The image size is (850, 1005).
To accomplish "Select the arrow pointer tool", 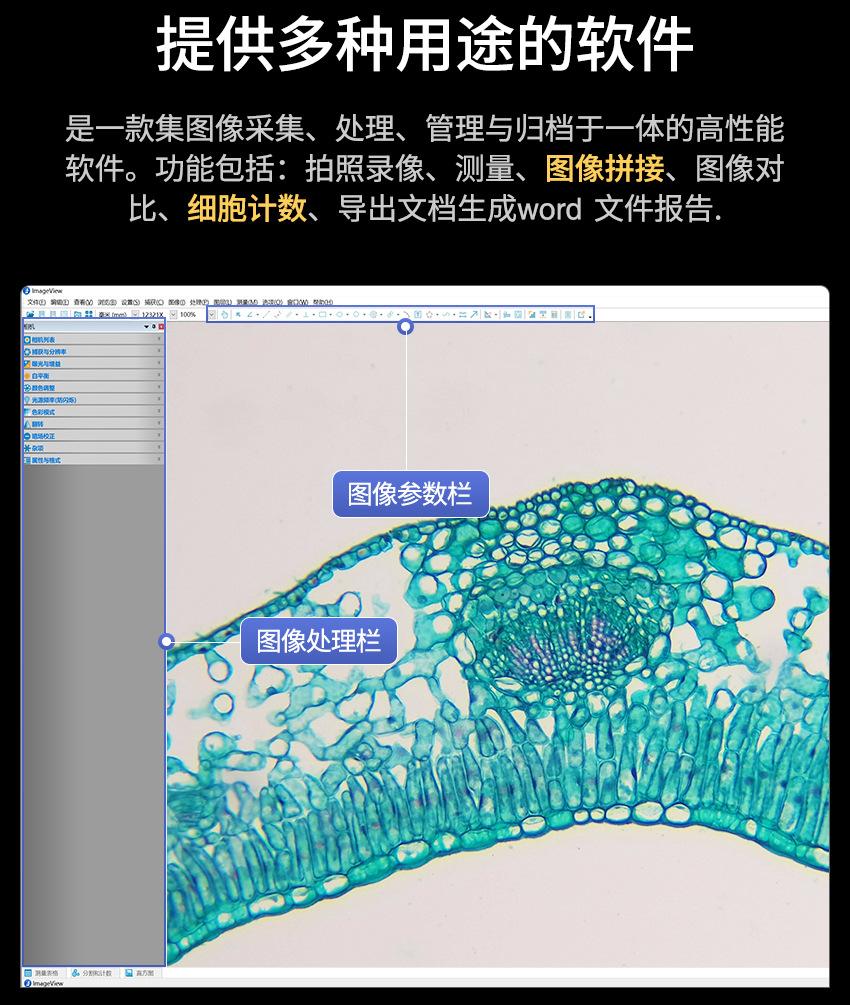I will tap(238, 314).
